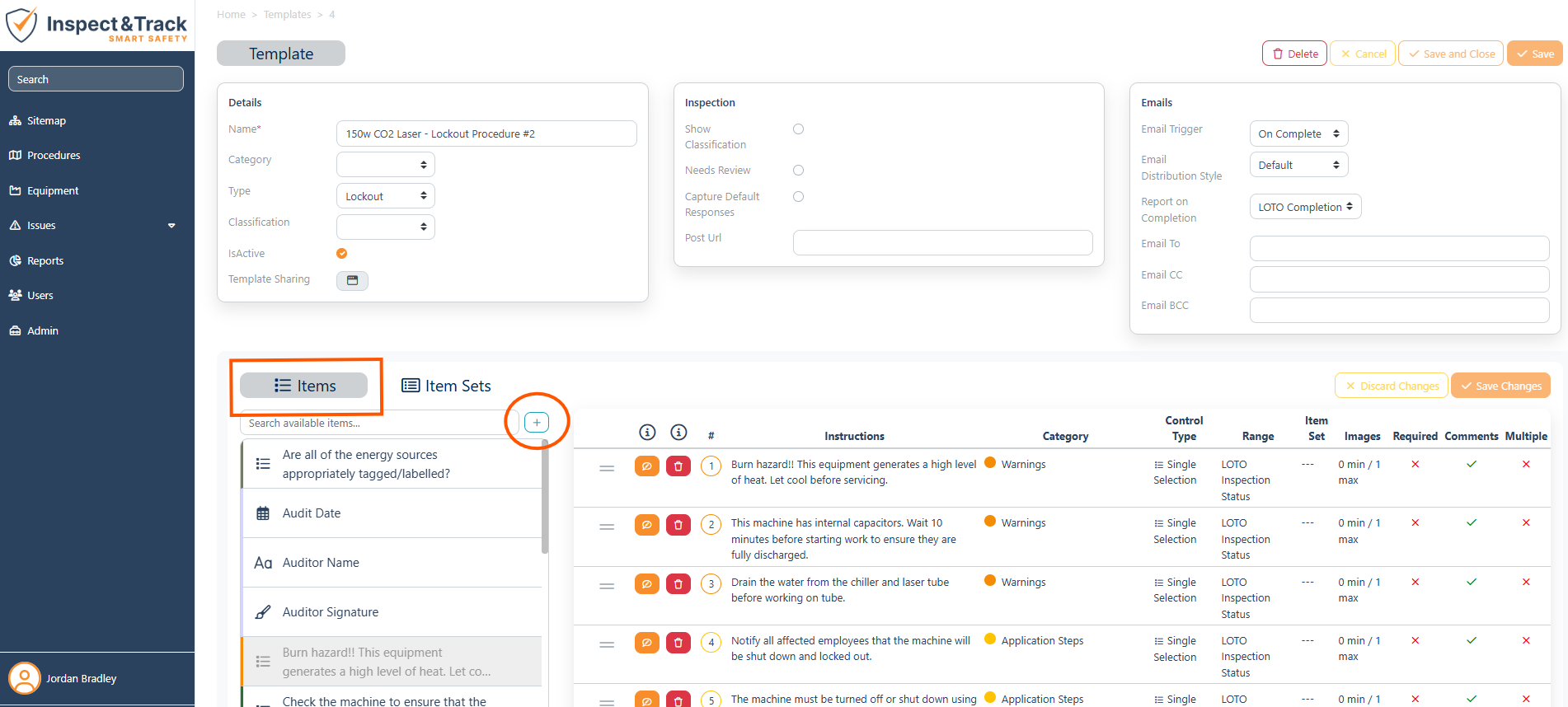Delete the template

[x=1294, y=54]
